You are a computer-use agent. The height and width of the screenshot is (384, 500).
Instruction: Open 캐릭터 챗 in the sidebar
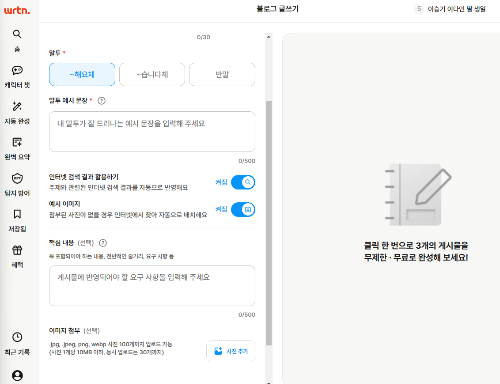click(17, 77)
